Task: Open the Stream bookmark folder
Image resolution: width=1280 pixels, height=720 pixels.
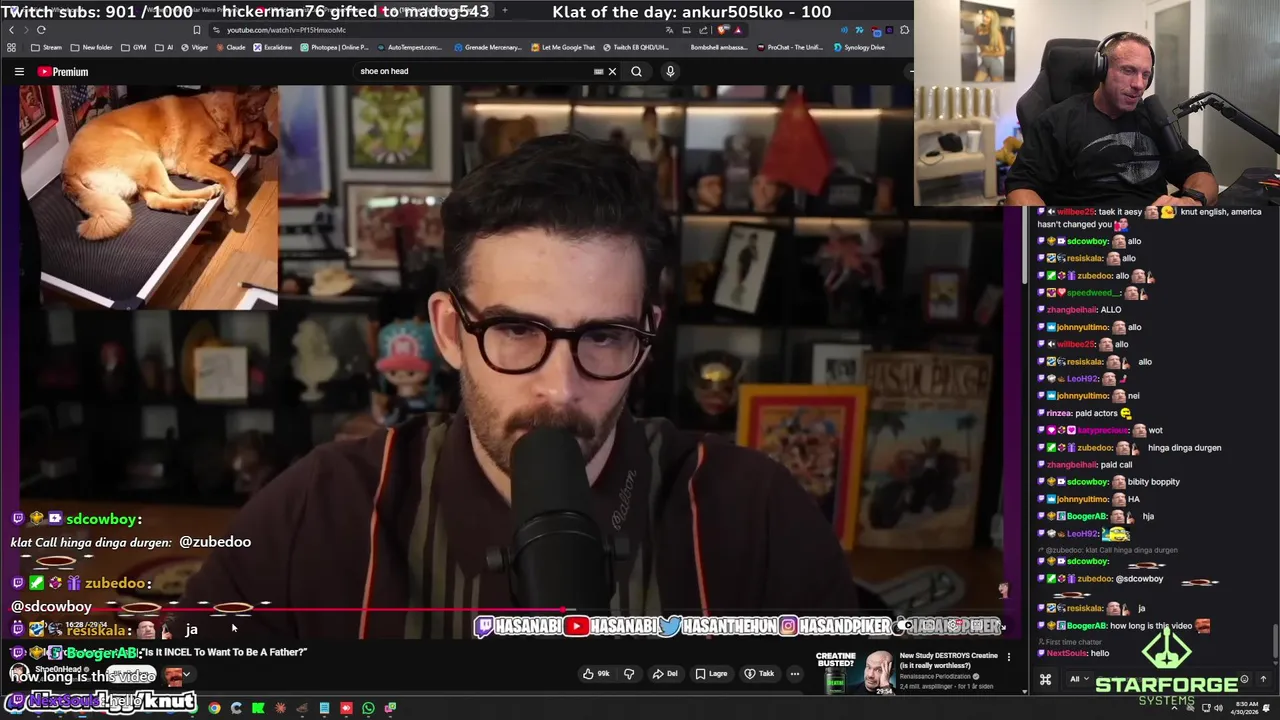Action: pyautogui.click(x=47, y=47)
